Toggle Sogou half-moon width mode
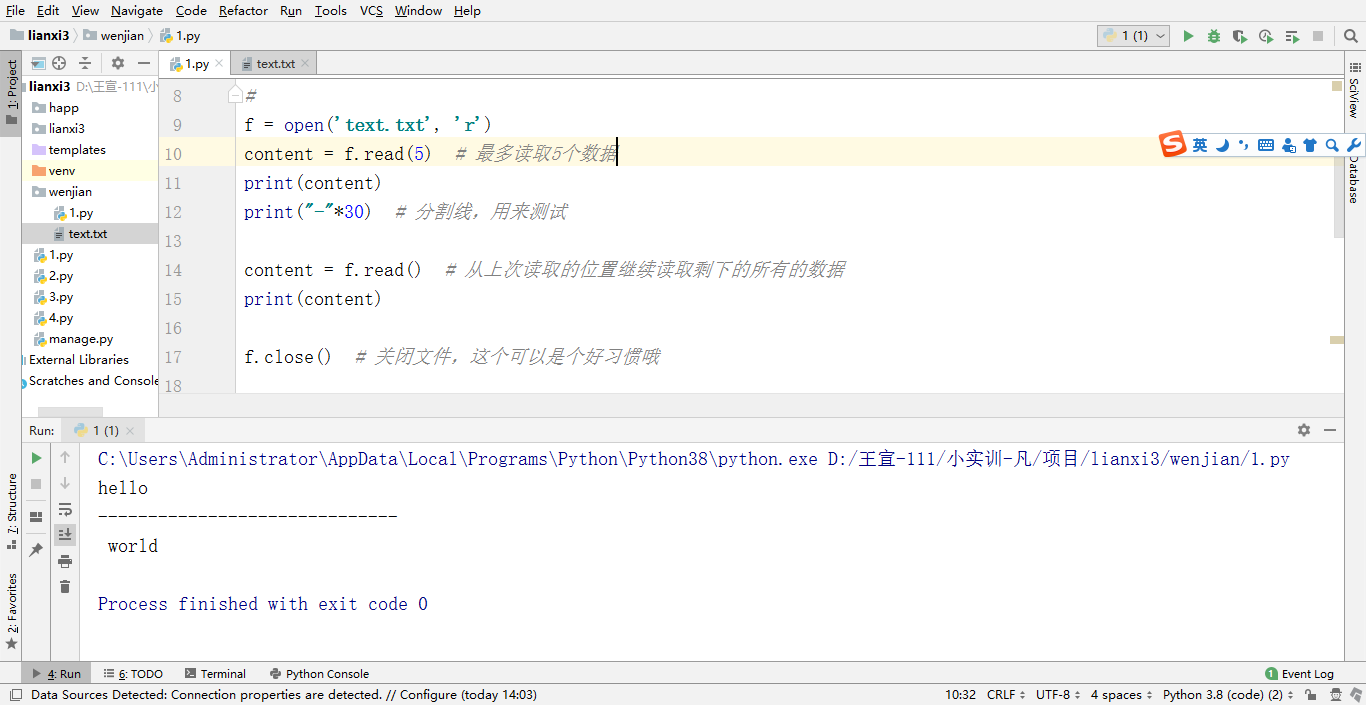The height and width of the screenshot is (705, 1366). [x=1222, y=145]
